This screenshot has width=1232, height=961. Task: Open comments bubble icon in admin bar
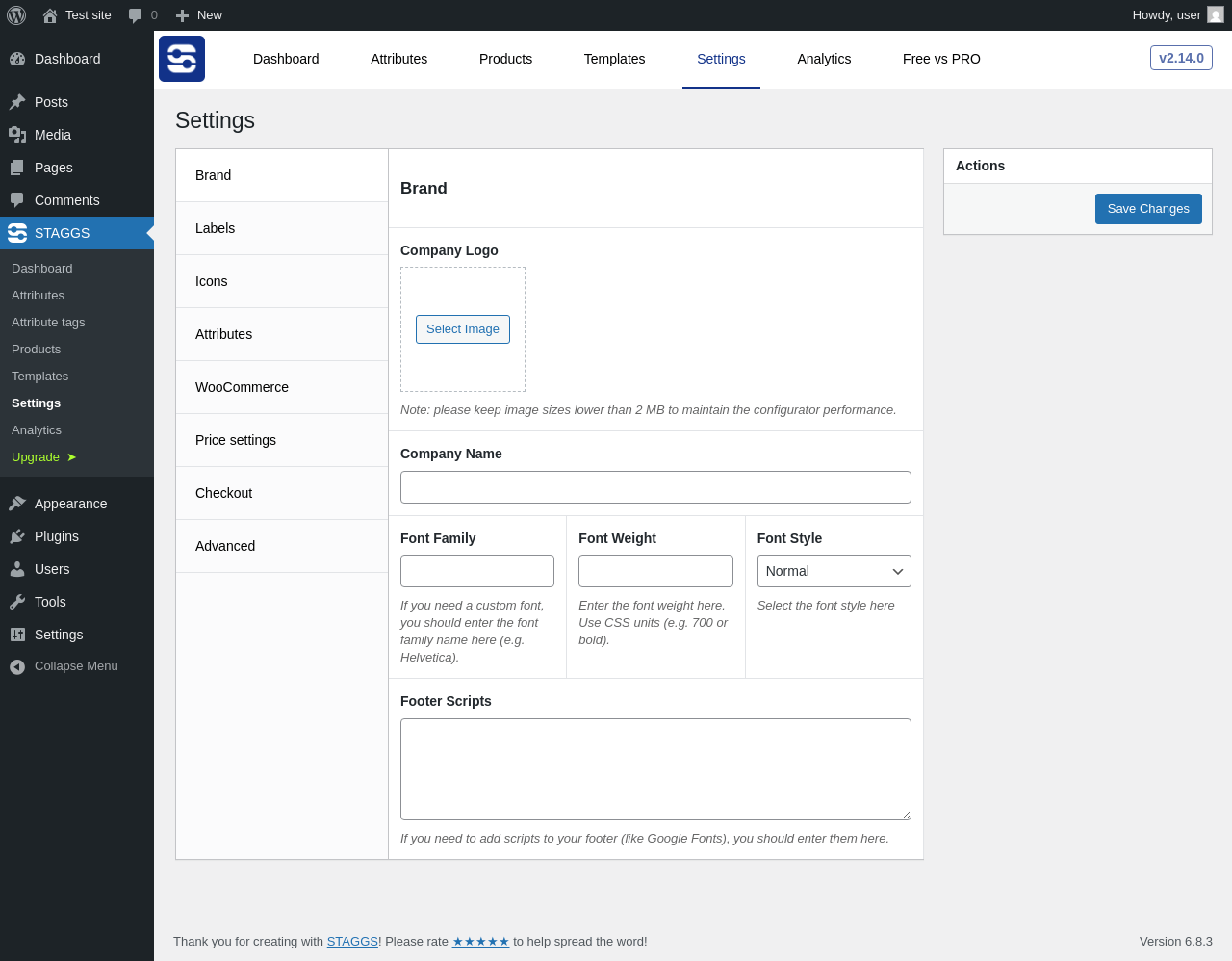click(136, 15)
